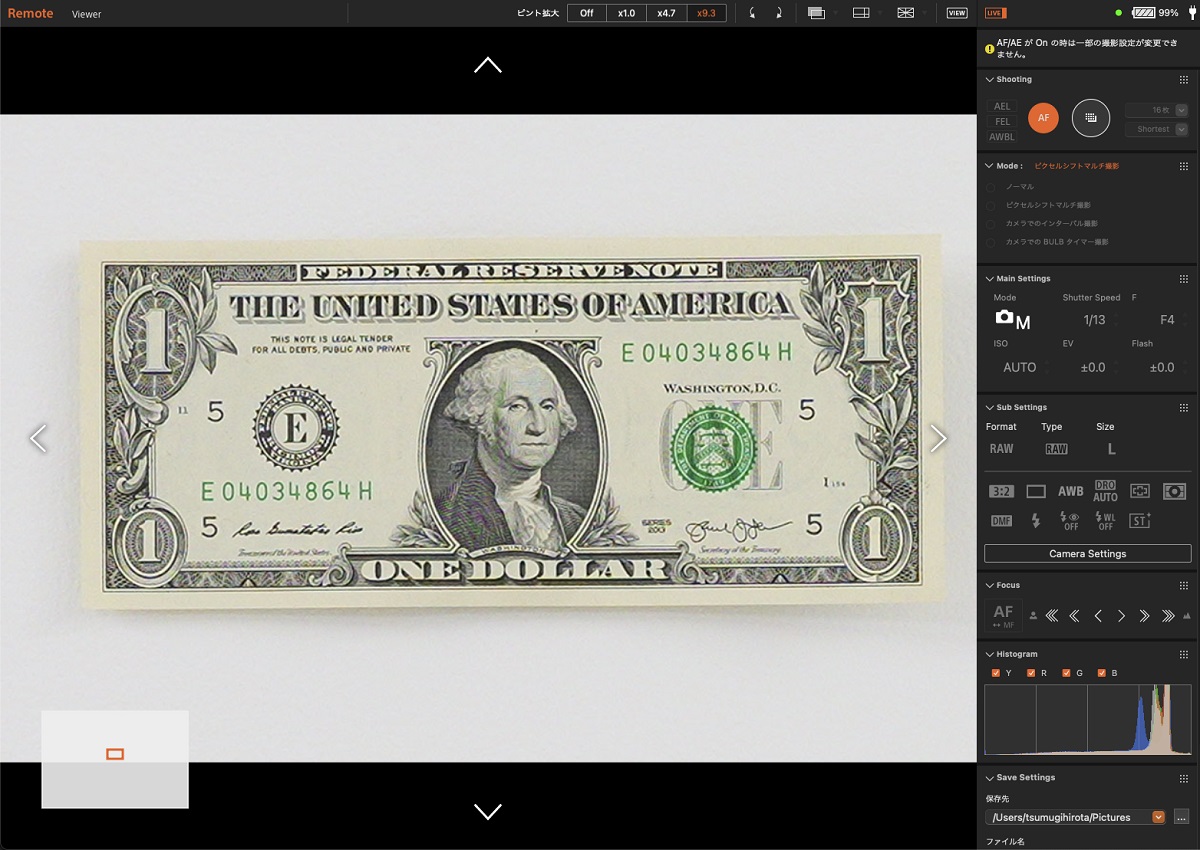Screen dimensions: 1200x850
Task: Set focus magnifier to Off
Action: [587, 13]
